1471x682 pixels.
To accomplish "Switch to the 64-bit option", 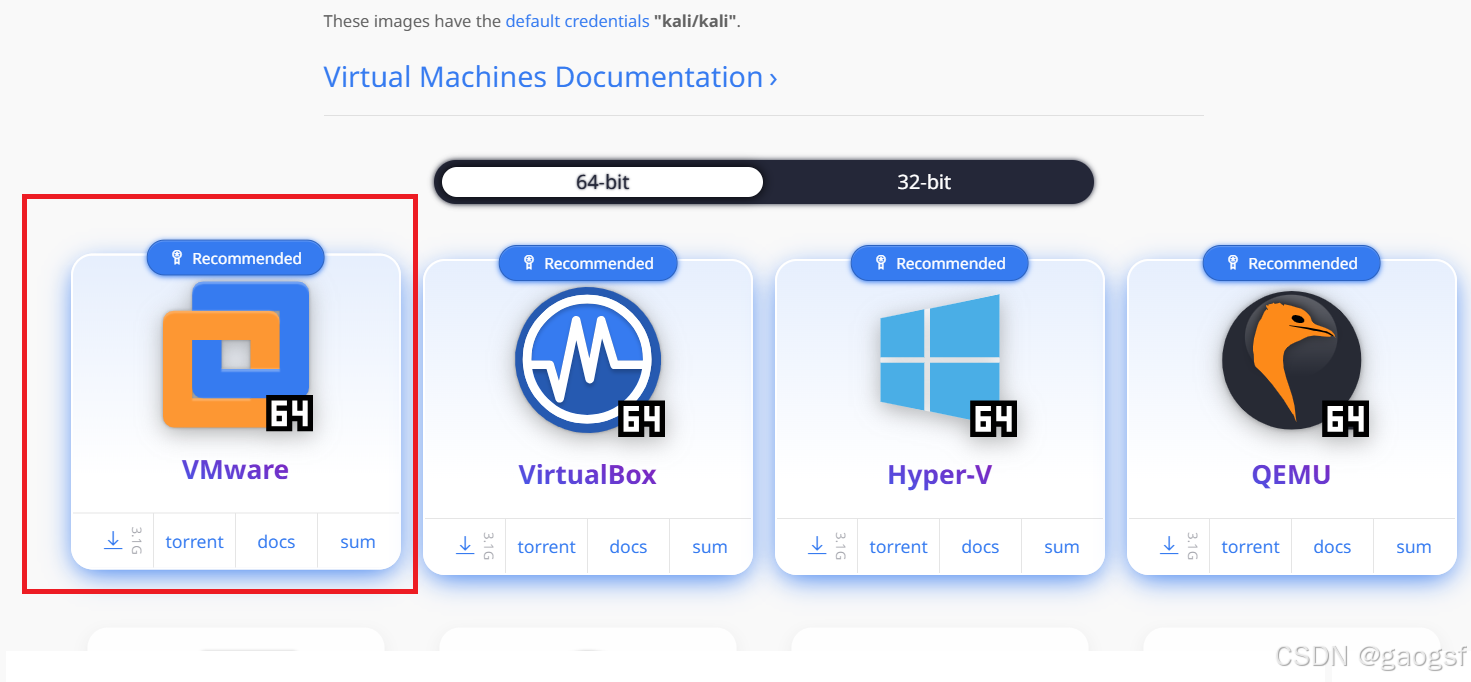I will (x=602, y=182).
